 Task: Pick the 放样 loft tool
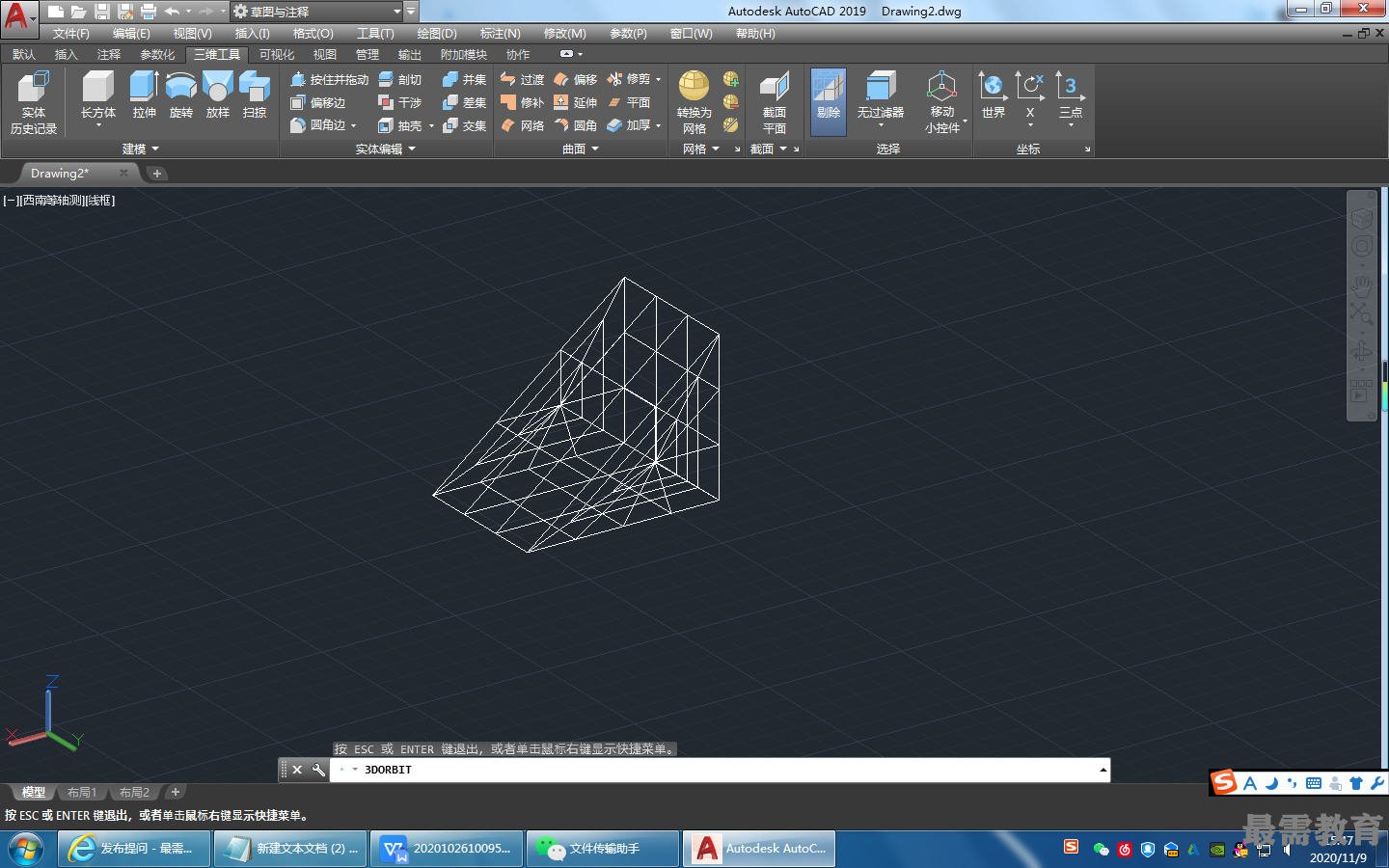click(218, 95)
